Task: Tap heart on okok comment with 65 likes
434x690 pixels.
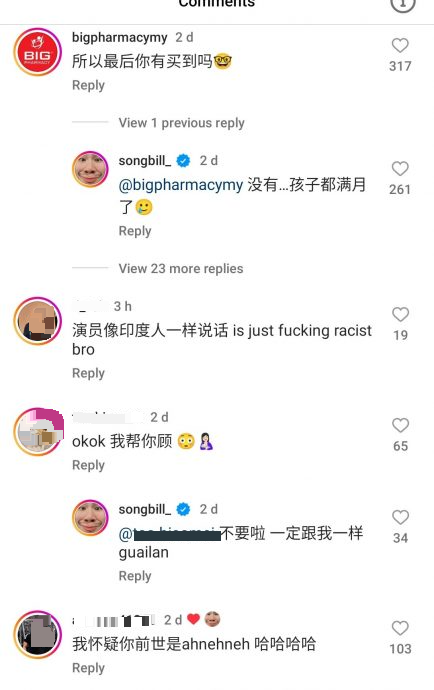Action: [x=400, y=425]
